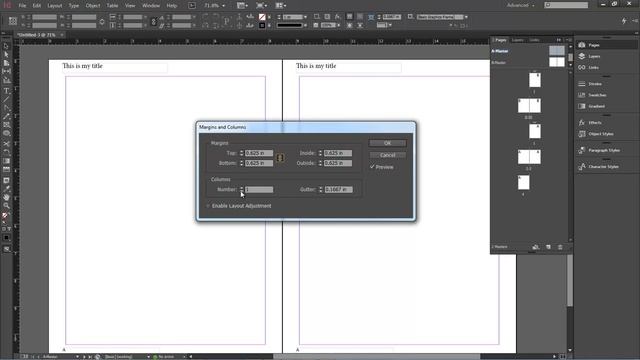Select the Rectangle Frame tool

coord(6,125)
